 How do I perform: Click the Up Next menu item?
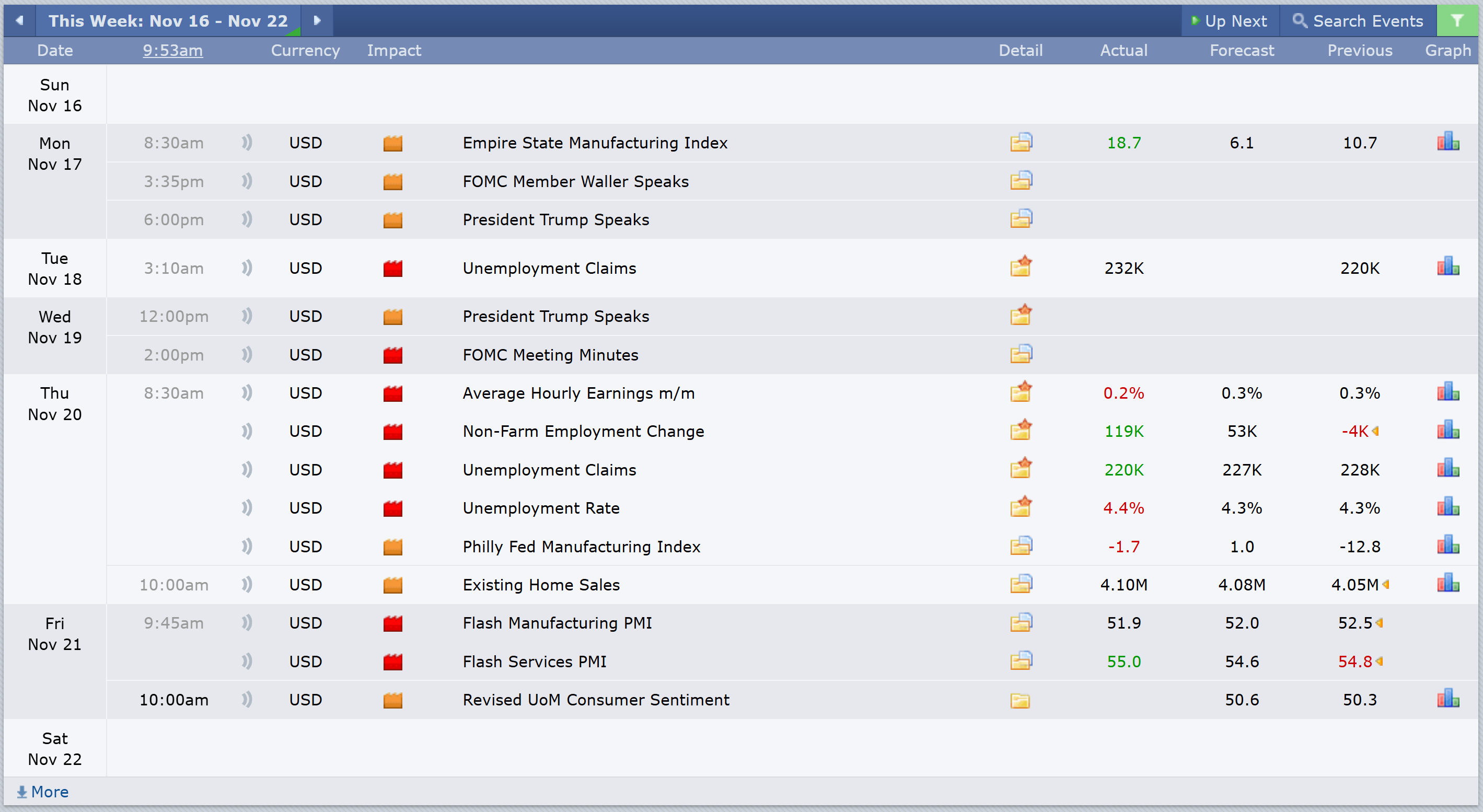1230,21
